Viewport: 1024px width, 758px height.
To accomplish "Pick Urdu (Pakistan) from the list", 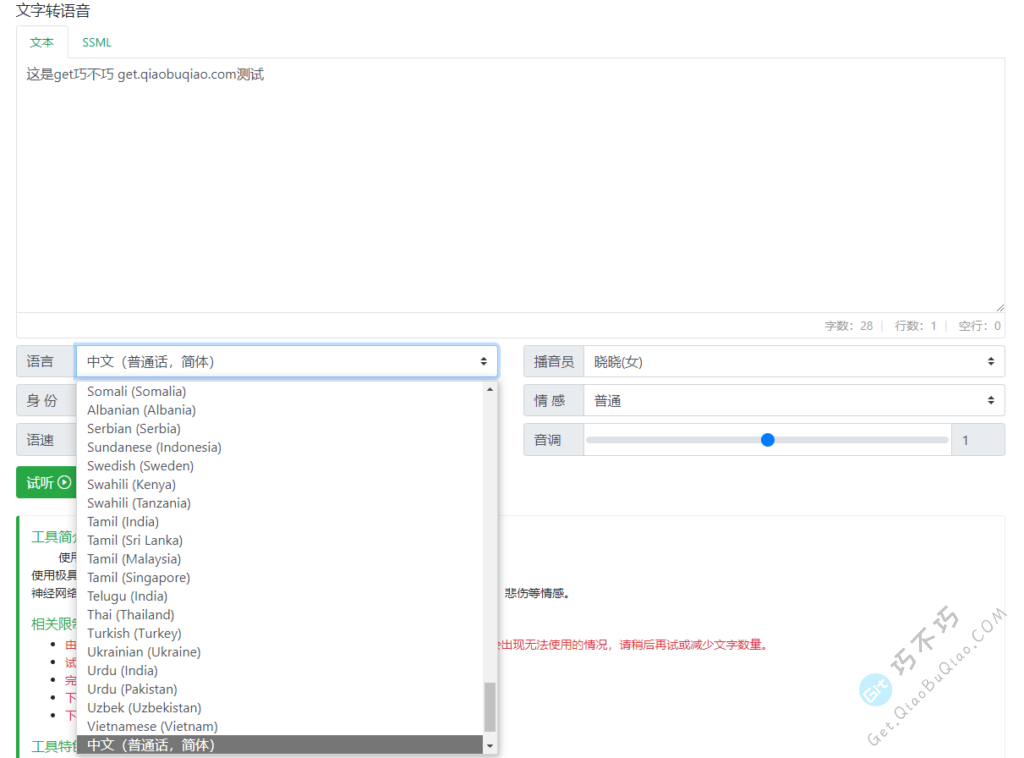I will 132,689.
